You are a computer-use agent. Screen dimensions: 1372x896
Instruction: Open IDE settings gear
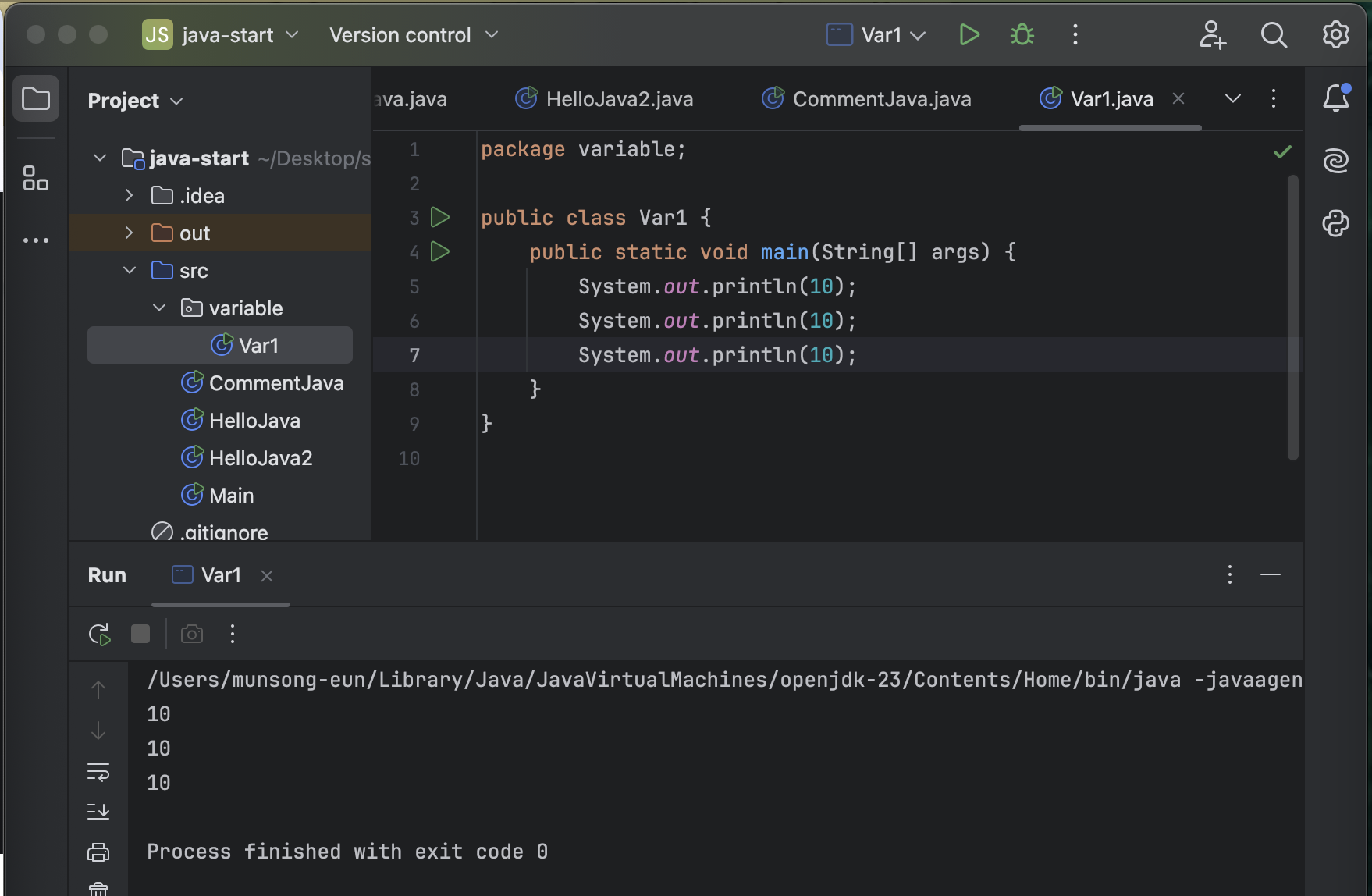1335,35
